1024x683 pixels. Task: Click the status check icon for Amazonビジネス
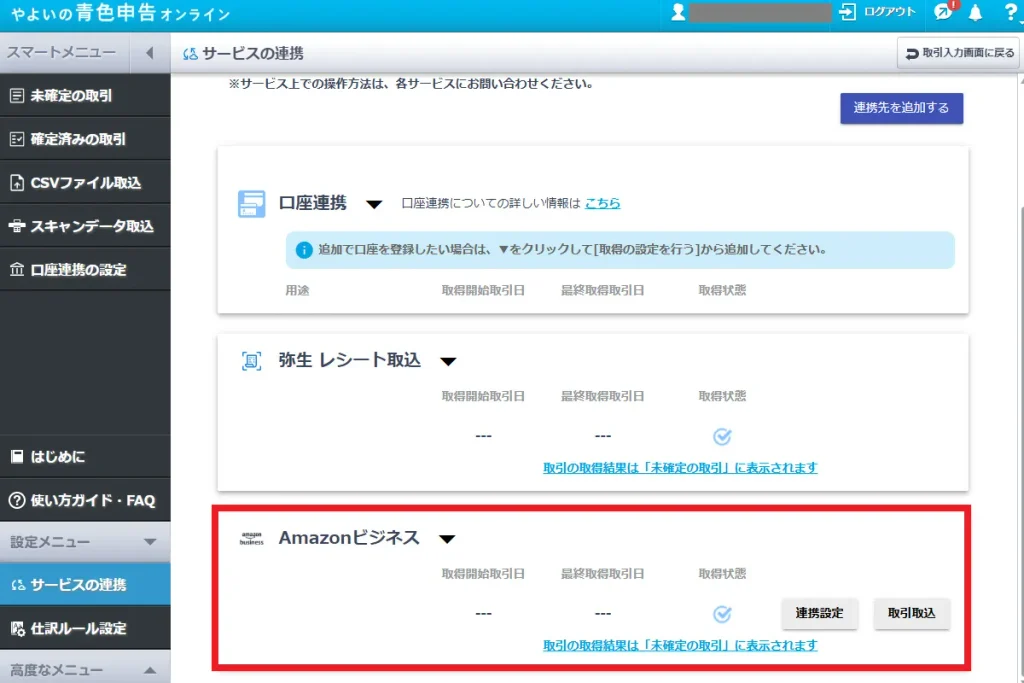[722, 614]
